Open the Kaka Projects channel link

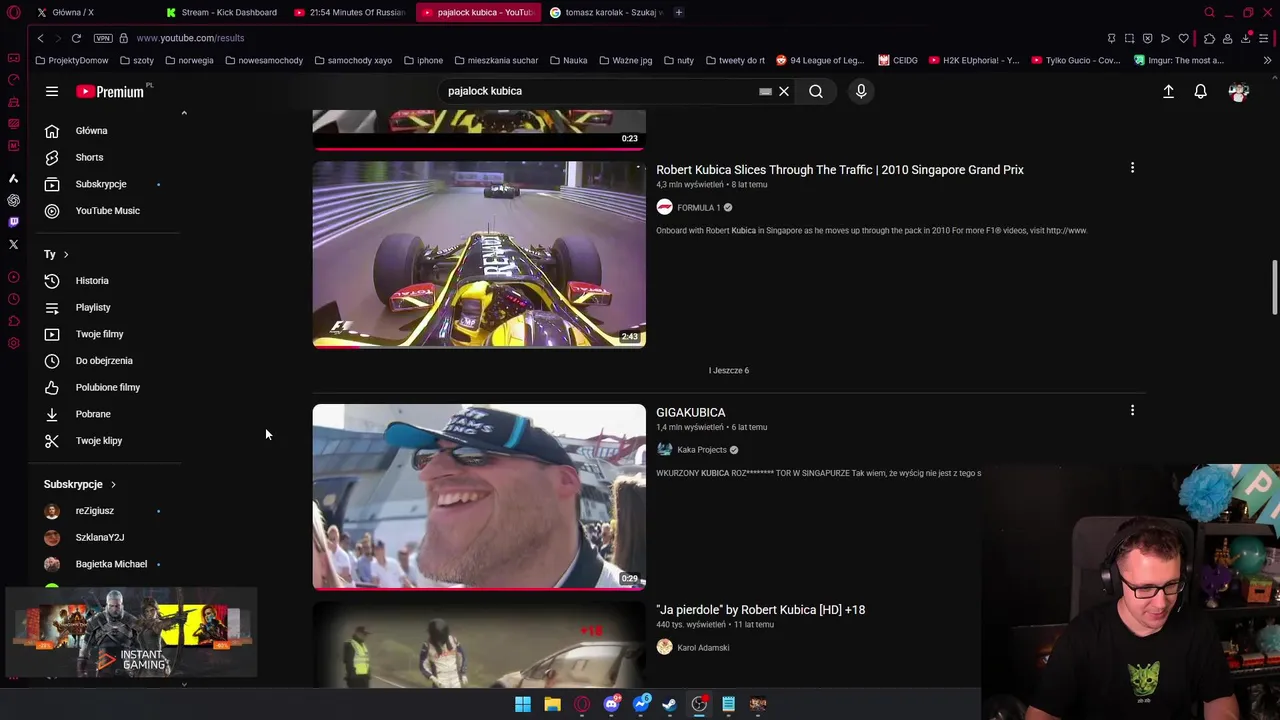pos(702,450)
